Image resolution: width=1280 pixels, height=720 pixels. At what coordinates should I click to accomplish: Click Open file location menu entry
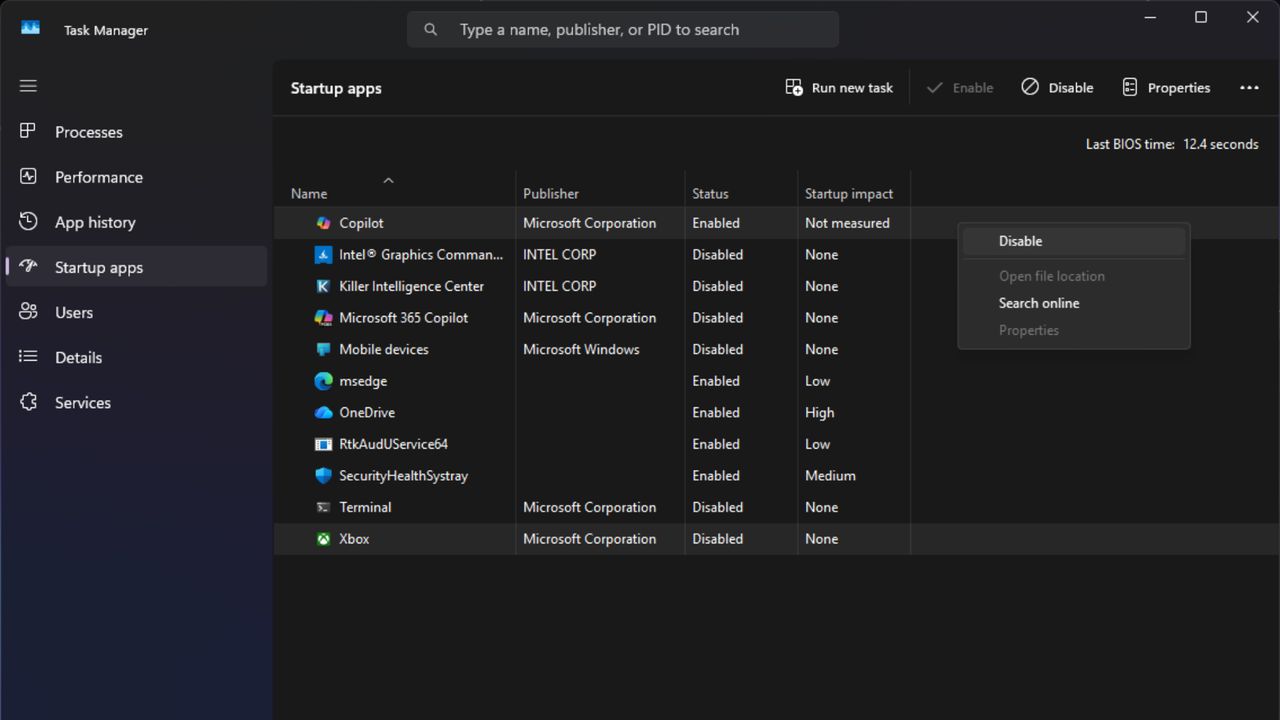(1074, 276)
